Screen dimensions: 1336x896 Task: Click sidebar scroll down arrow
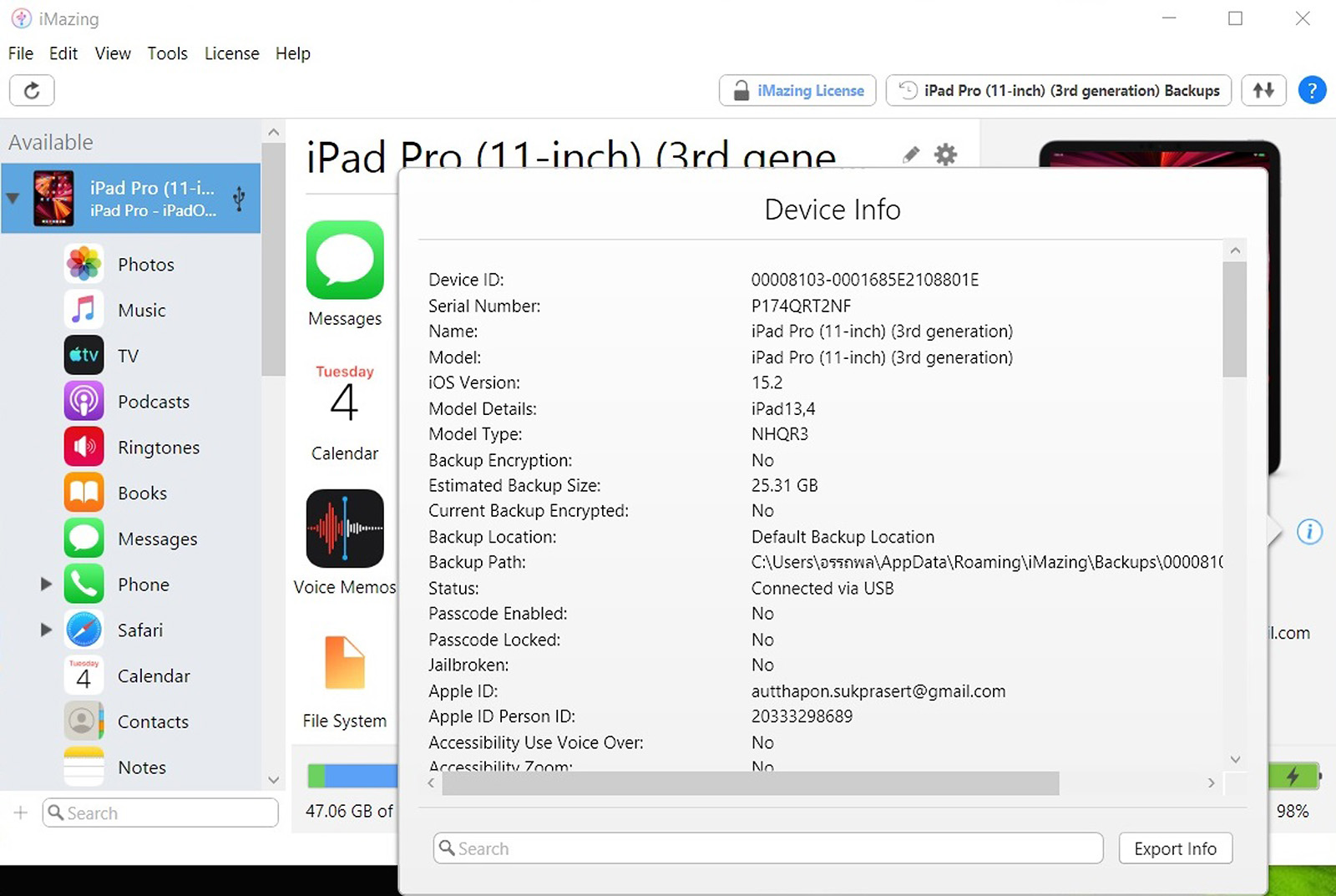coord(273,780)
